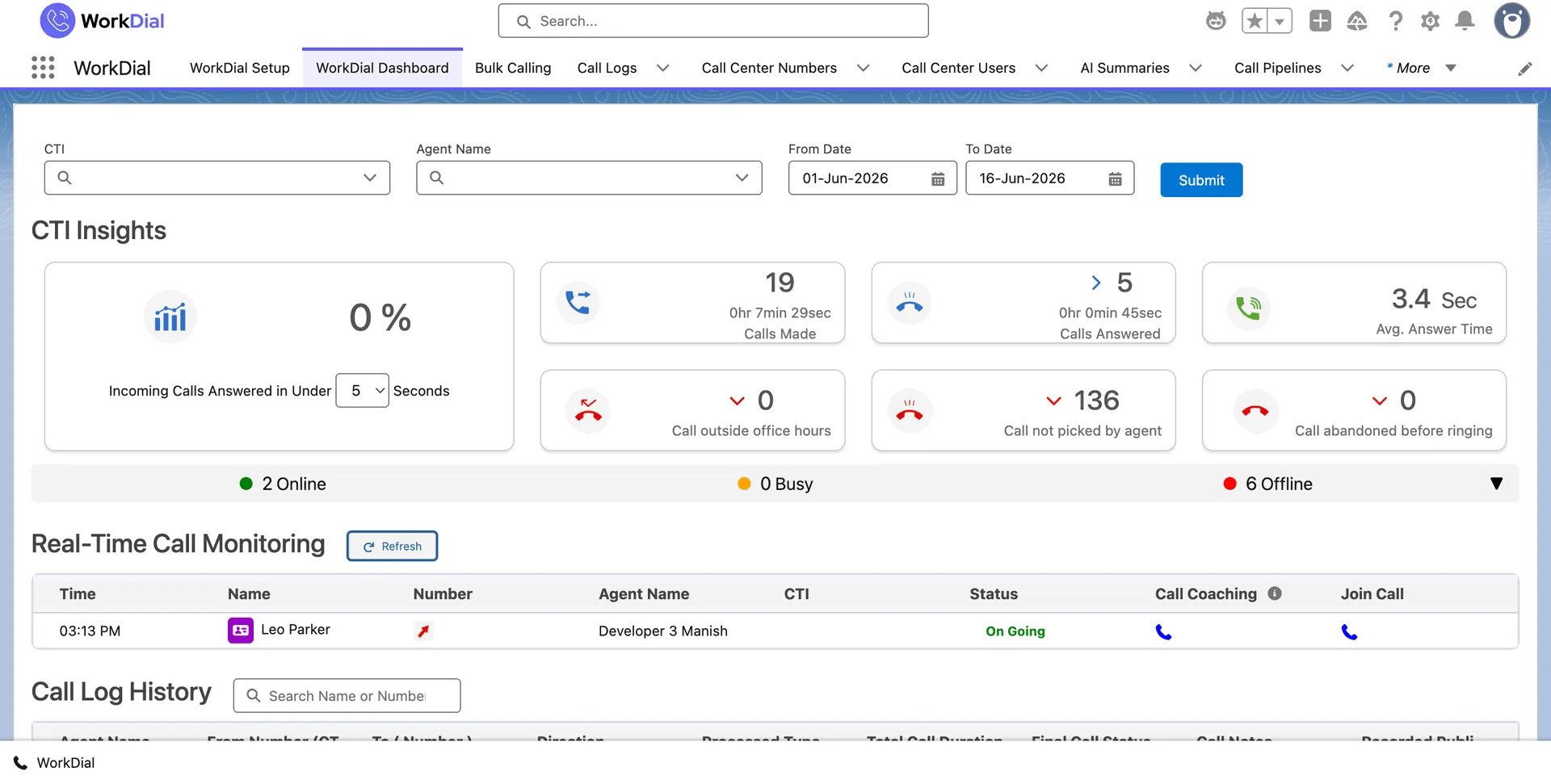Click the Avg. Answer Time phone icon
This screenshot has height=784, width=1551.
1248,308
